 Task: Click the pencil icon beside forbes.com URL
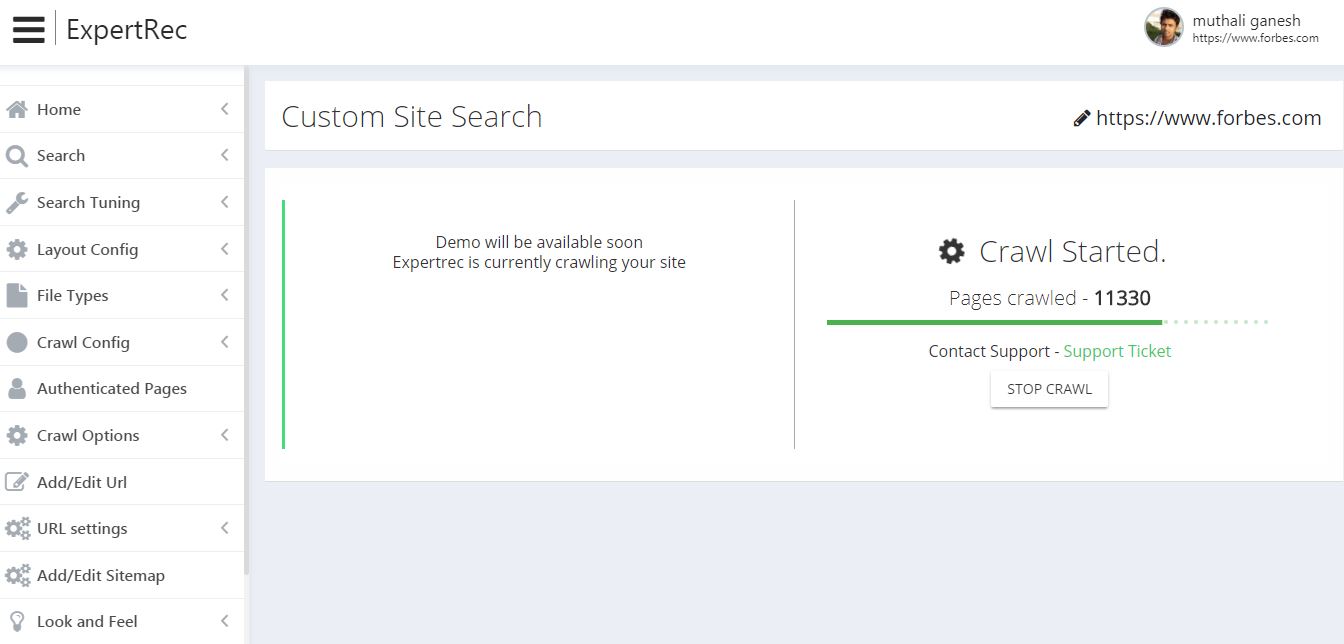point(1080,118)
